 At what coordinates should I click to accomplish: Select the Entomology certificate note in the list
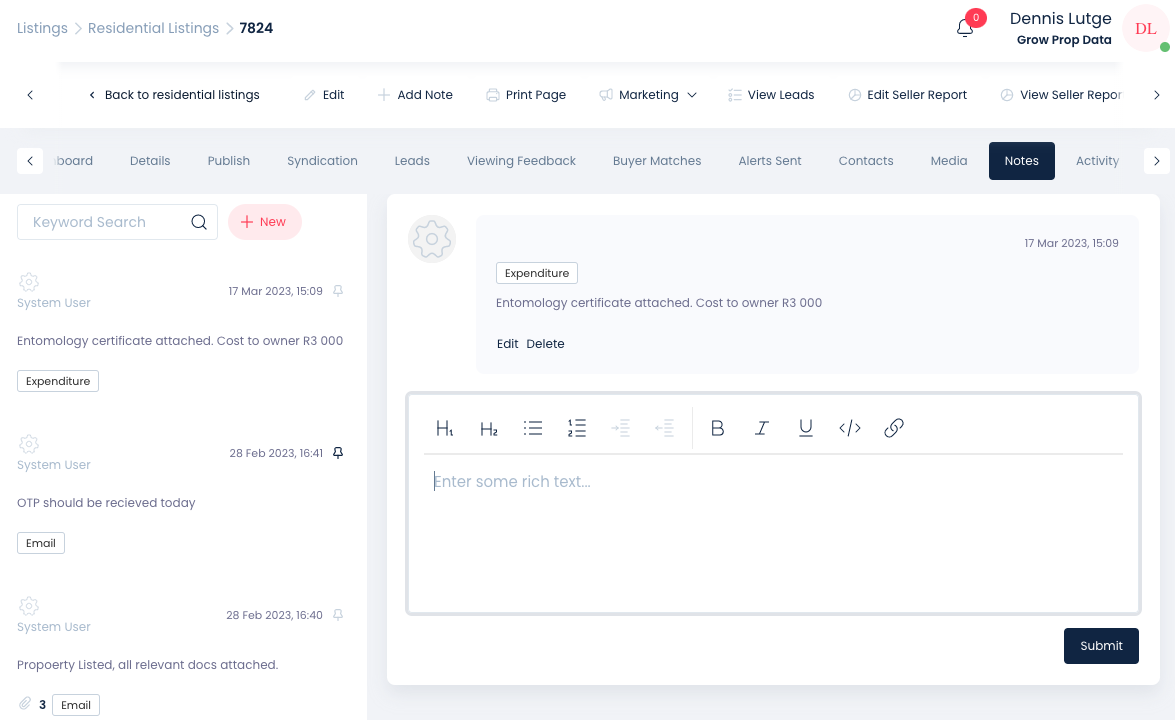pos(180,341)
